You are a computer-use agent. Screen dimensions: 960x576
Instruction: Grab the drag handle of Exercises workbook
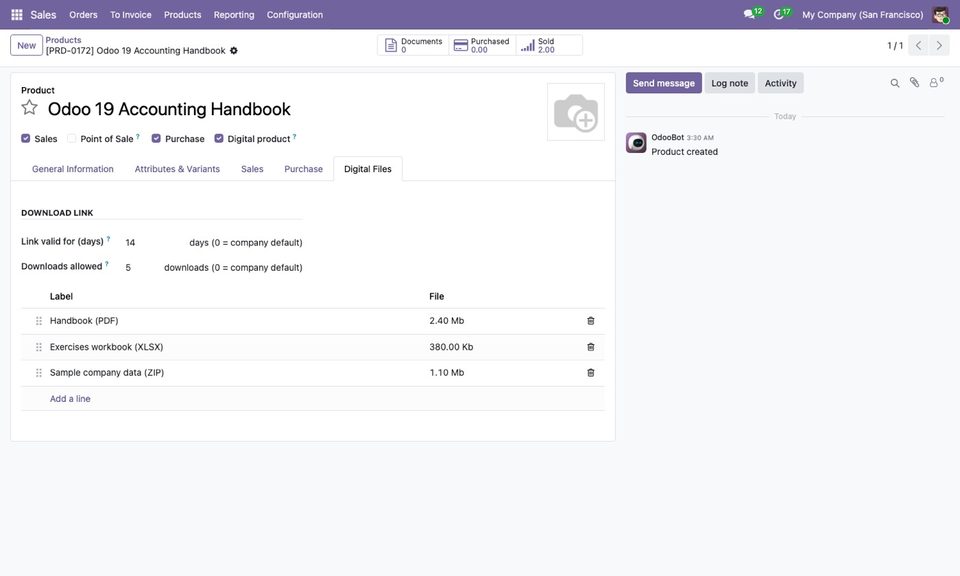(39, 347)
